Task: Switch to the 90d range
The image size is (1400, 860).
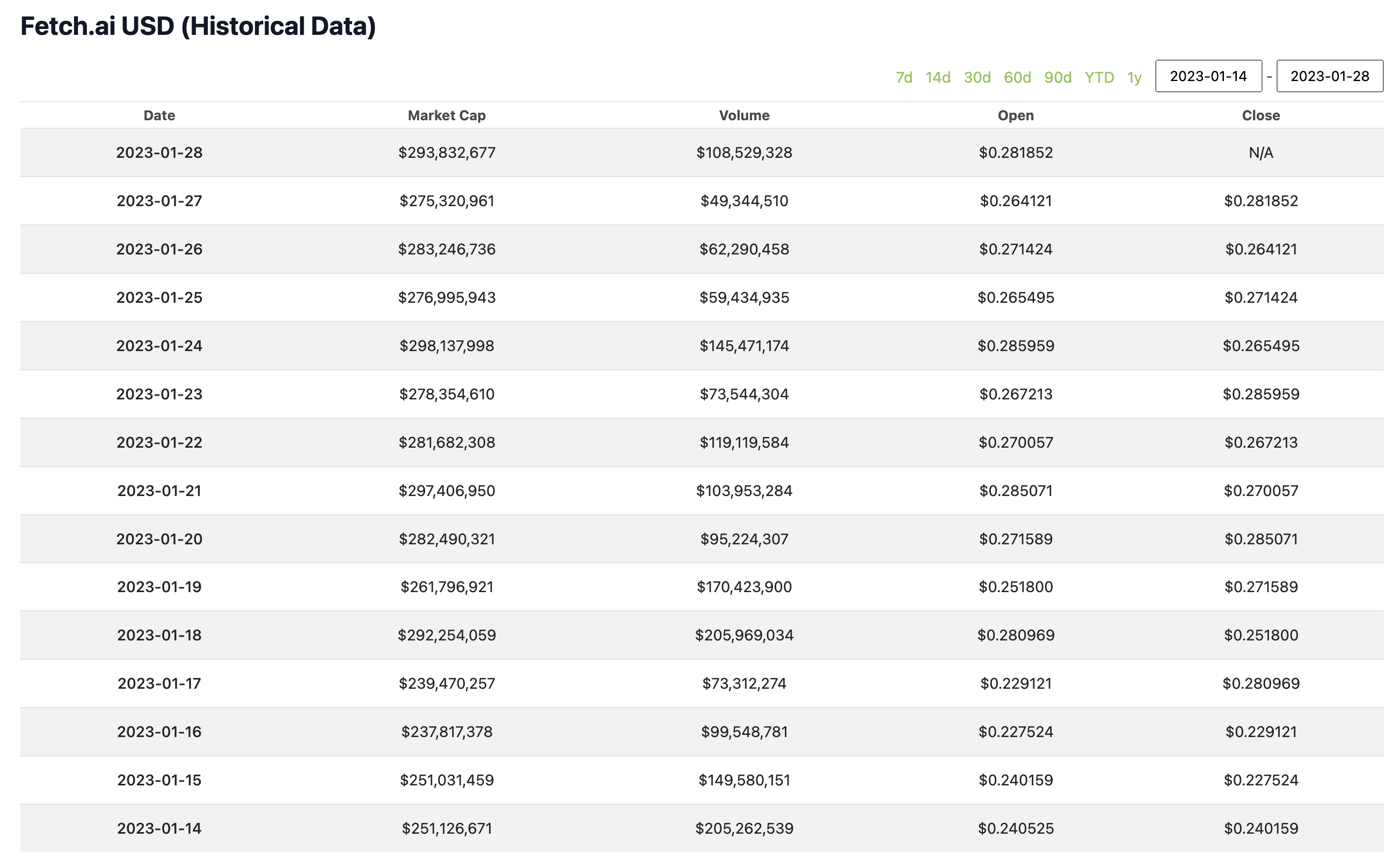Action: [1057, 77]
